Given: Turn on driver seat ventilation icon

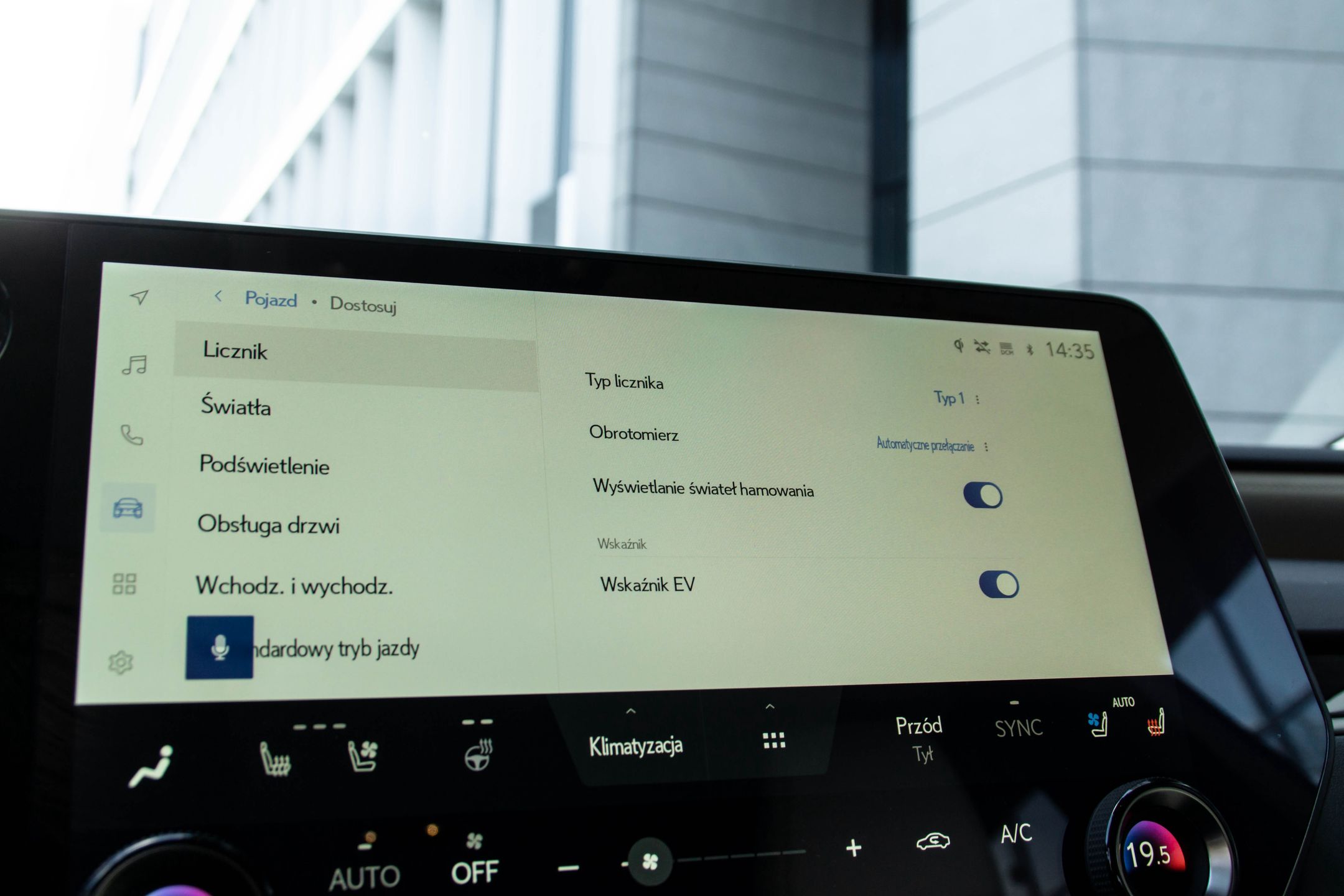Looking at the screenshot, I should (x=363, y=756).
